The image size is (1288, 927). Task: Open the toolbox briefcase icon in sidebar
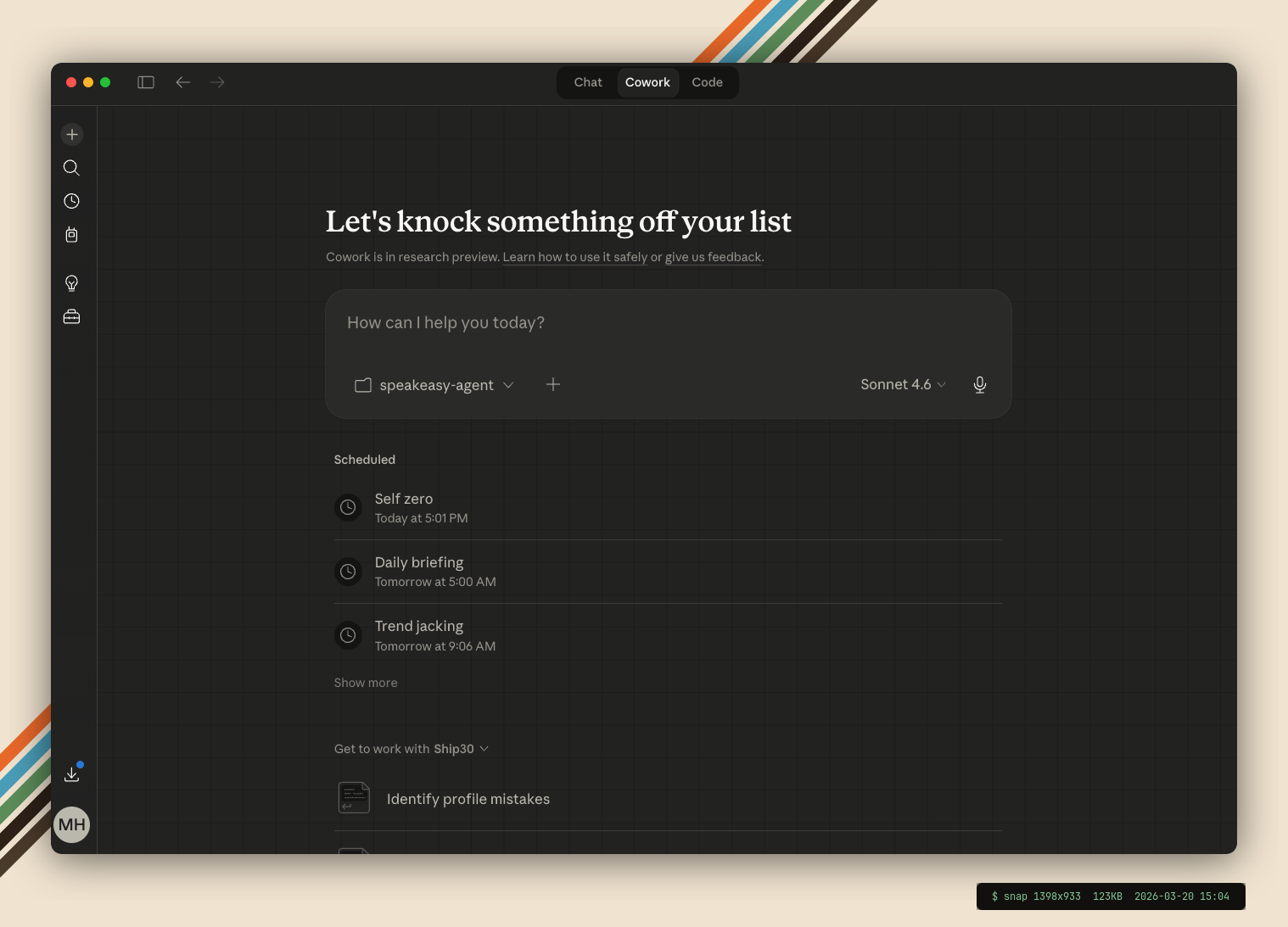[72, 316]
